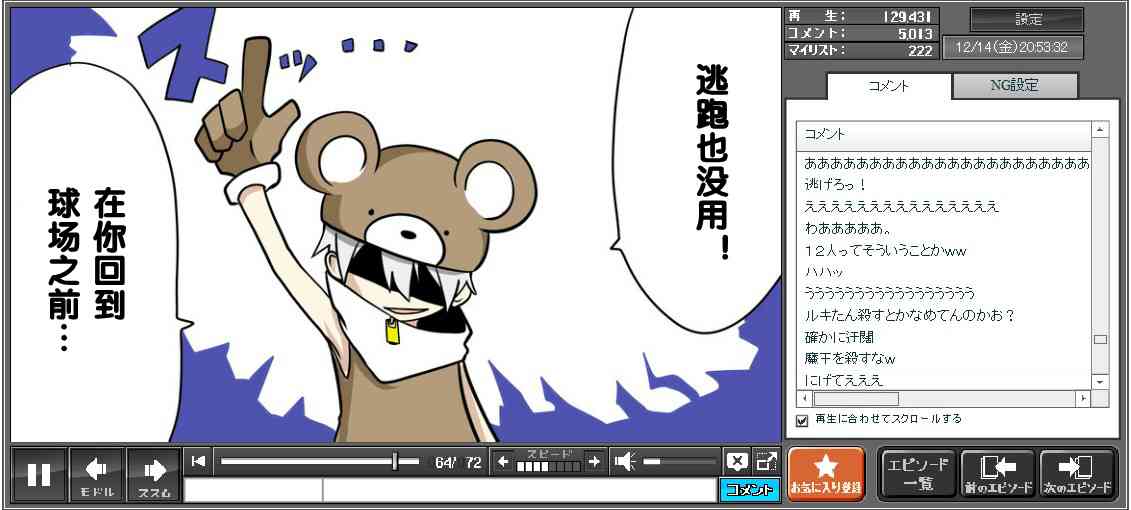
Task: Go to the previous episode (前のエピソード)
Action: tap(997, 474)
